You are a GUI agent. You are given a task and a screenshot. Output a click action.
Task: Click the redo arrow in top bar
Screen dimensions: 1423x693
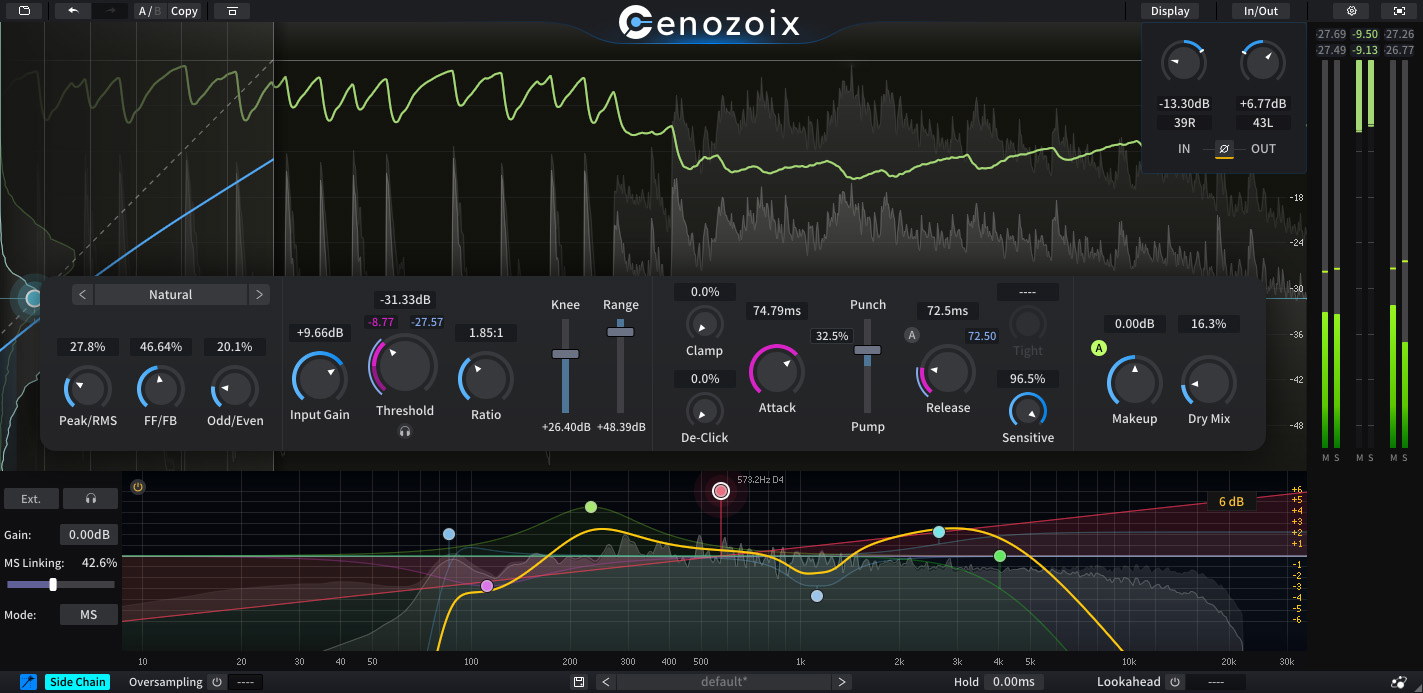point(110,11)
